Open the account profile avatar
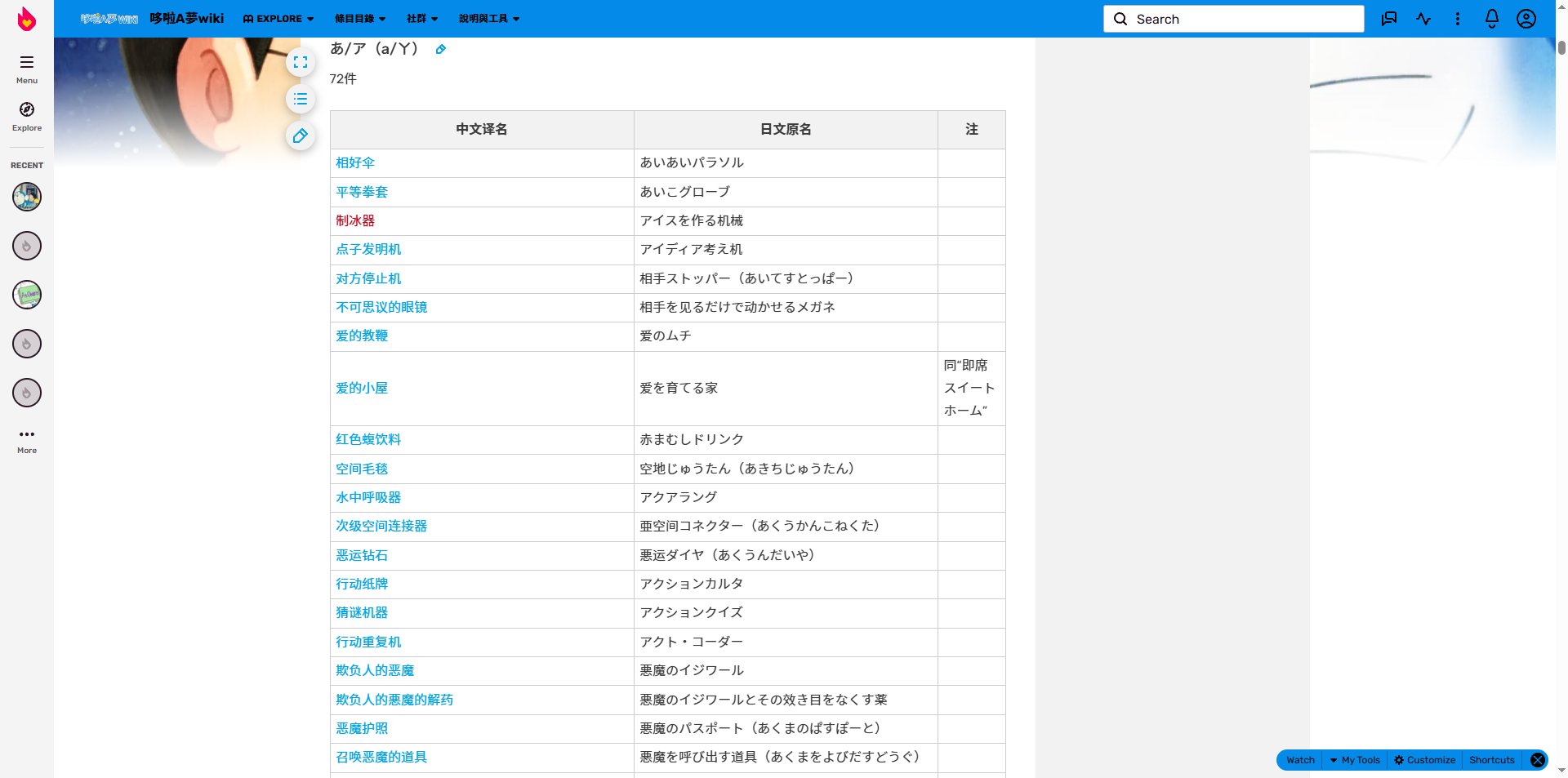 pyautogui.click(x=1526, y=18)
